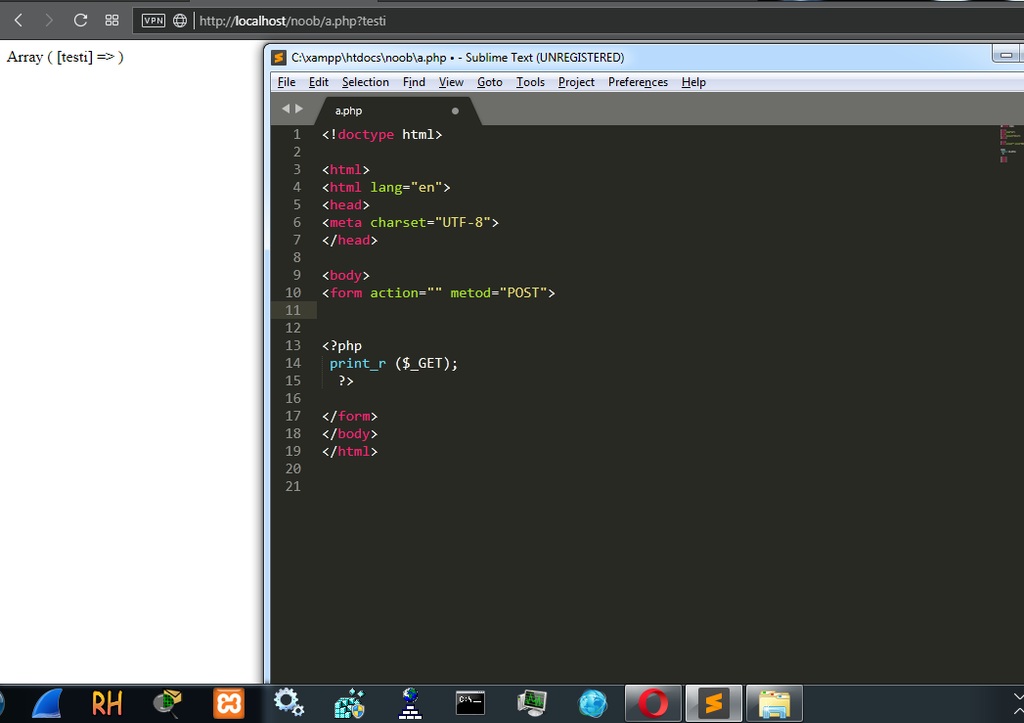Expand taskbar overflow chevron arrows
This screenshot has width=1024, height=723.
1017,703
